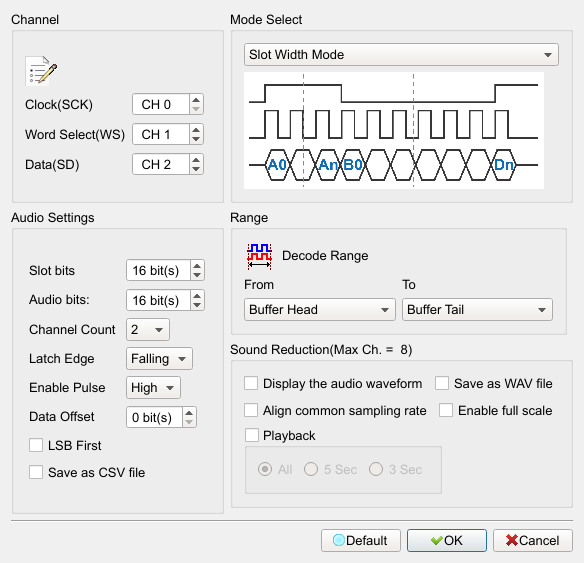584x563 pixels.
Task: Click the Cancel button
Action: click(x=533, y=540)
